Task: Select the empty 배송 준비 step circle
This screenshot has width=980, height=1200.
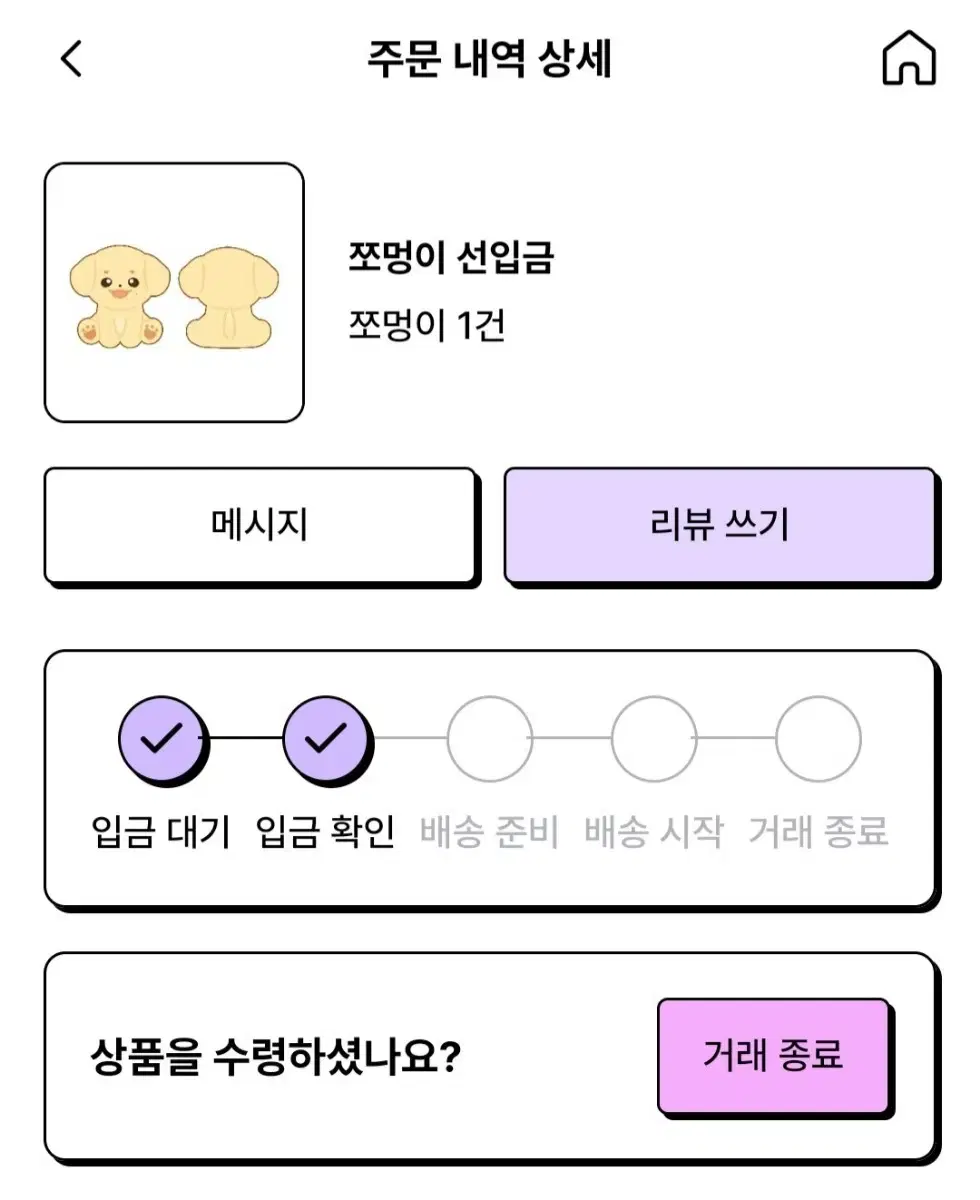Action: [x=490, y=739]
